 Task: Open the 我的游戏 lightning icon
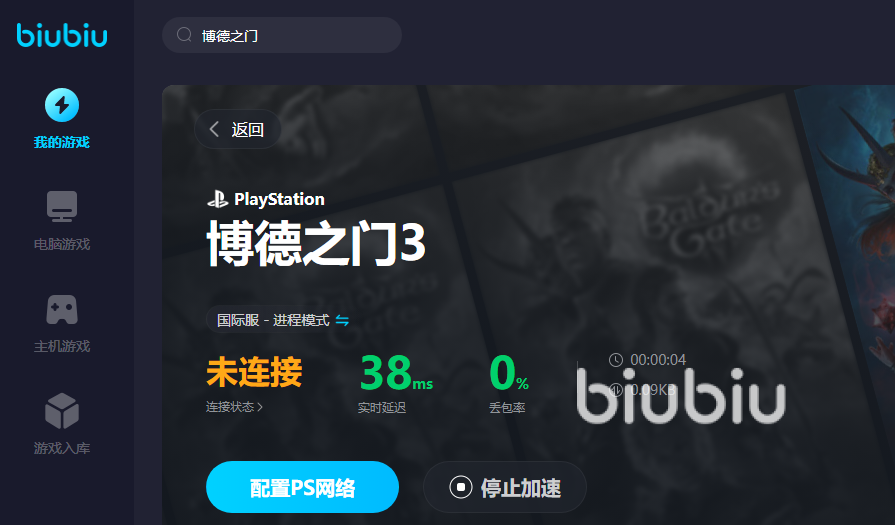62,105
